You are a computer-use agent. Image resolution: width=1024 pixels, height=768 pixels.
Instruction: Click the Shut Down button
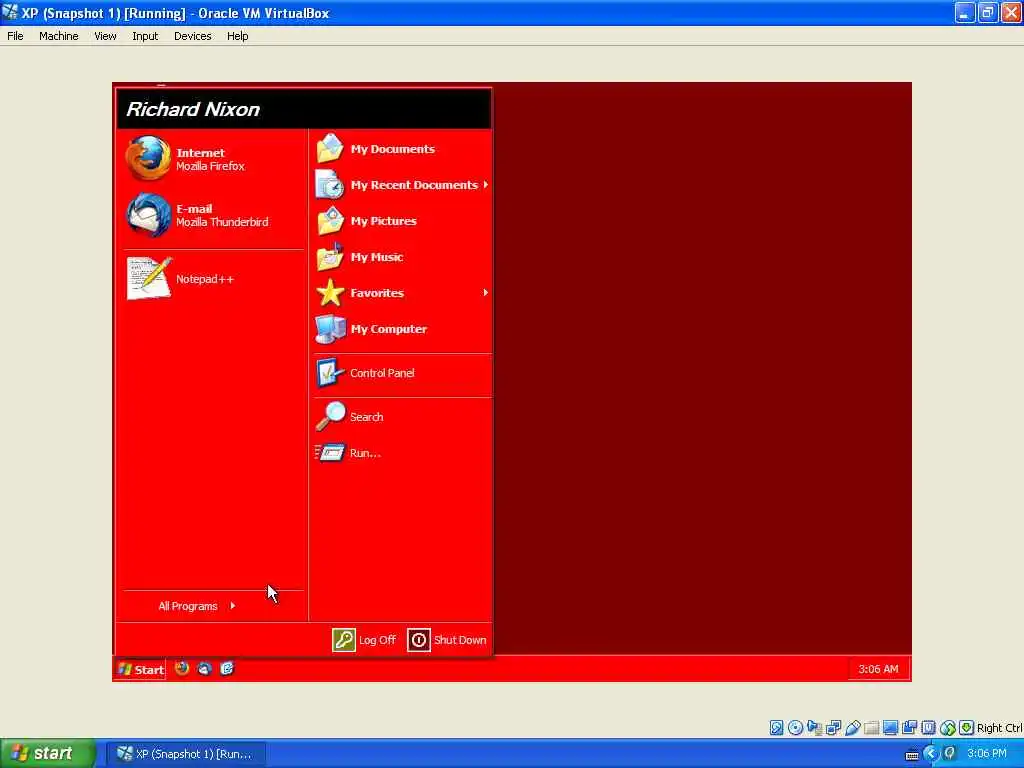point(447,640)
